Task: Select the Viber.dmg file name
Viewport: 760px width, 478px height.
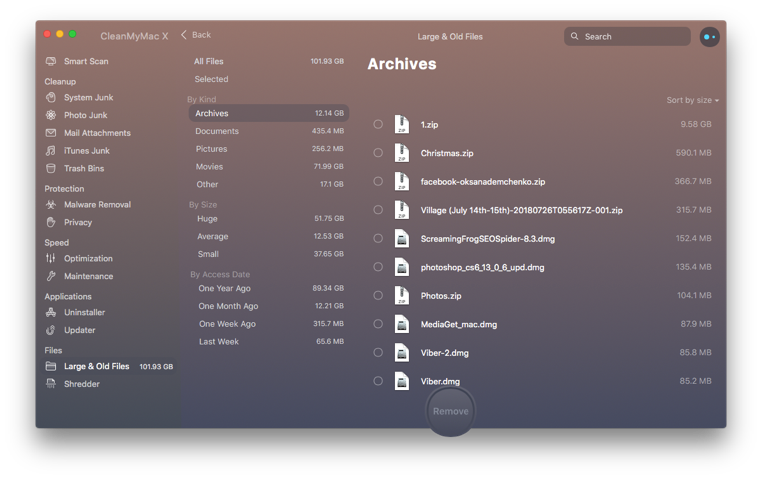Action: (x=440, y=381)
